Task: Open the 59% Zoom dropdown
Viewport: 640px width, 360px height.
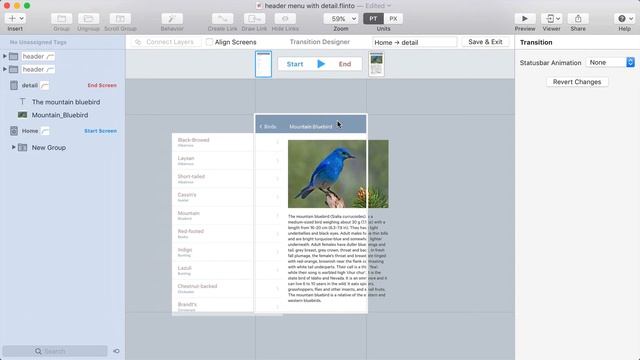Action: [x=341, y=19]
